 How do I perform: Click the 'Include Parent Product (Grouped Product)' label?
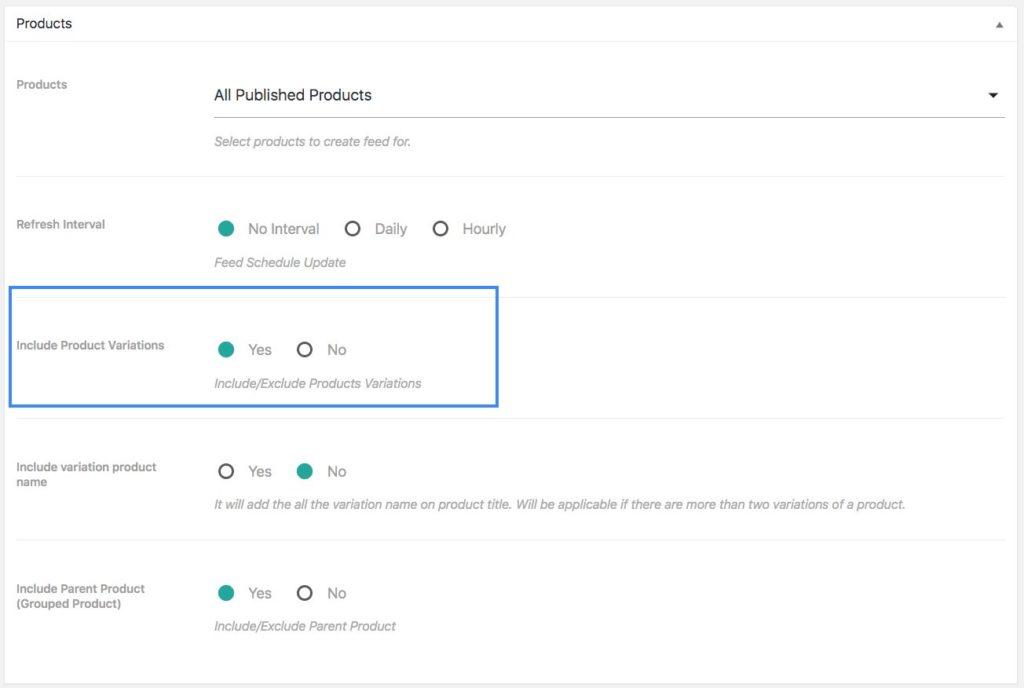point(80,596)
